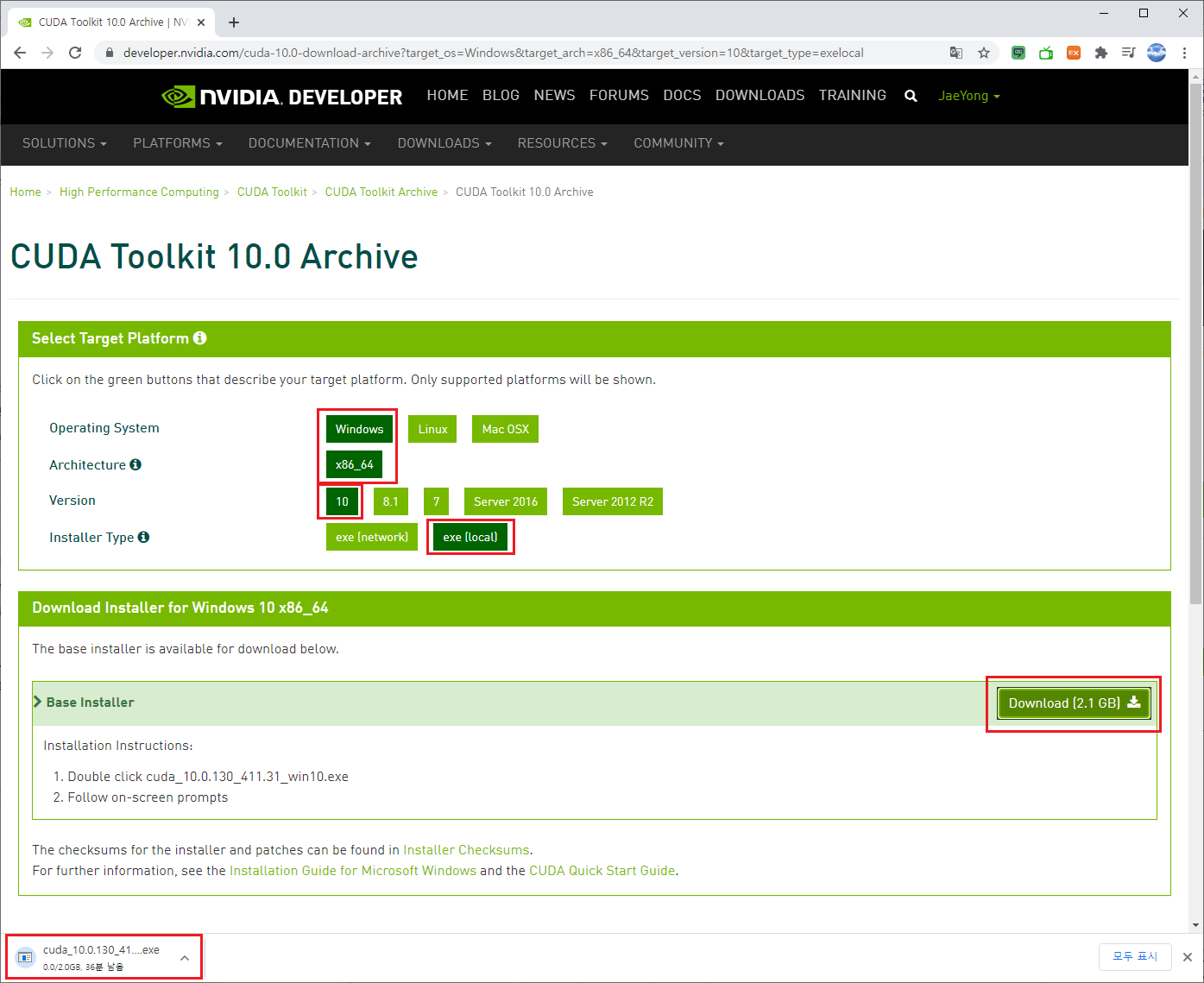The width and height of the screenshot is (1204, 983).
Task: Click info icon next to Select Target Platform
Action: 200,337
